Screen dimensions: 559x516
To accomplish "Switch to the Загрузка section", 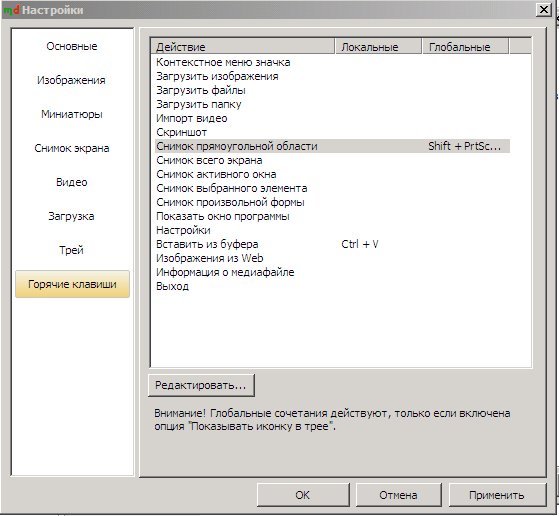I will point(72,216).
